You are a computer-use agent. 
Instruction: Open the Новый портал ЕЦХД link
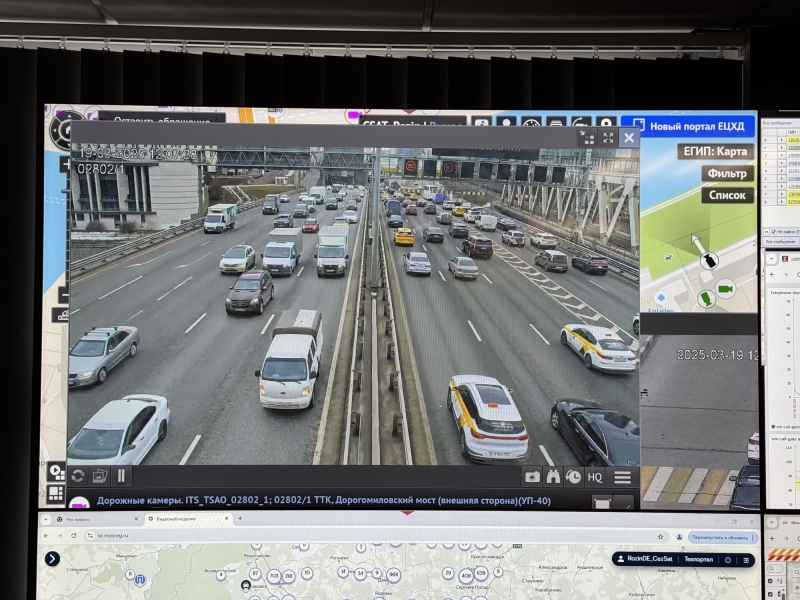click(688, 127)
